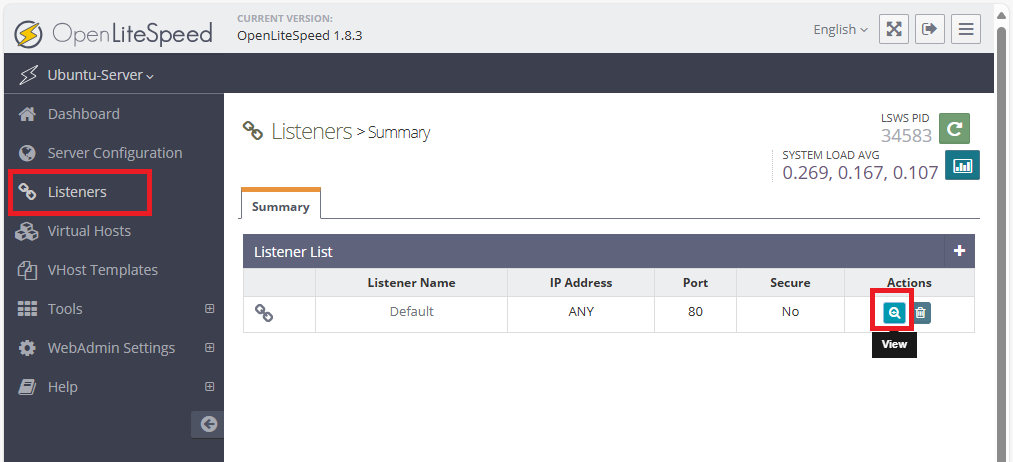Expand Help submenu plus icon

coord(209,387)
